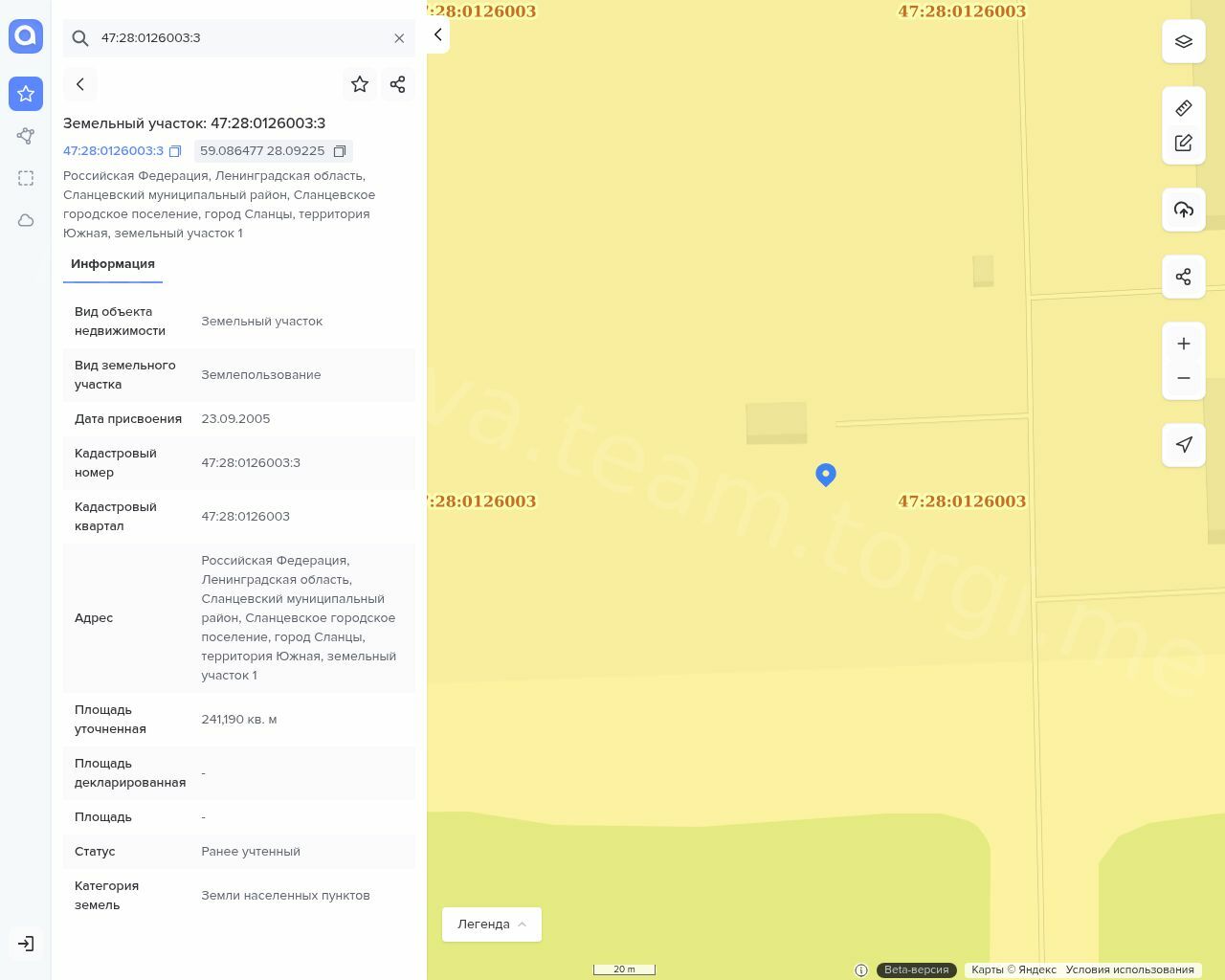This screenshot has width=1225, height=980.
Task: Click the blue map marker pin
Action: click(825, 474)
